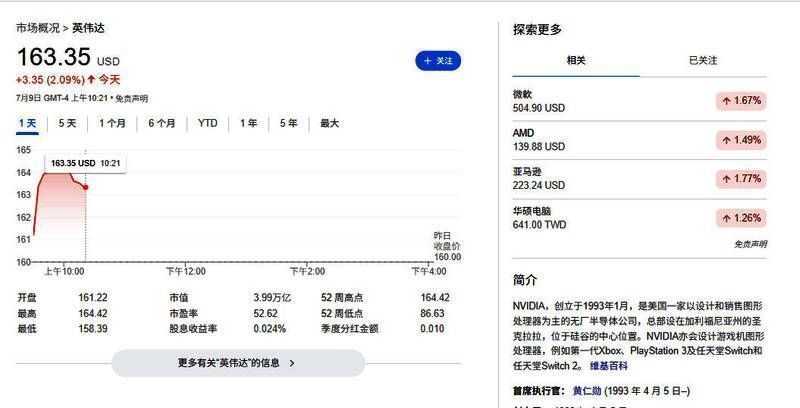The height and width of the screenshot is (408, 800).
Task: Select the YTD chart range
Action: pyautogui.click(x=207, y=124)
